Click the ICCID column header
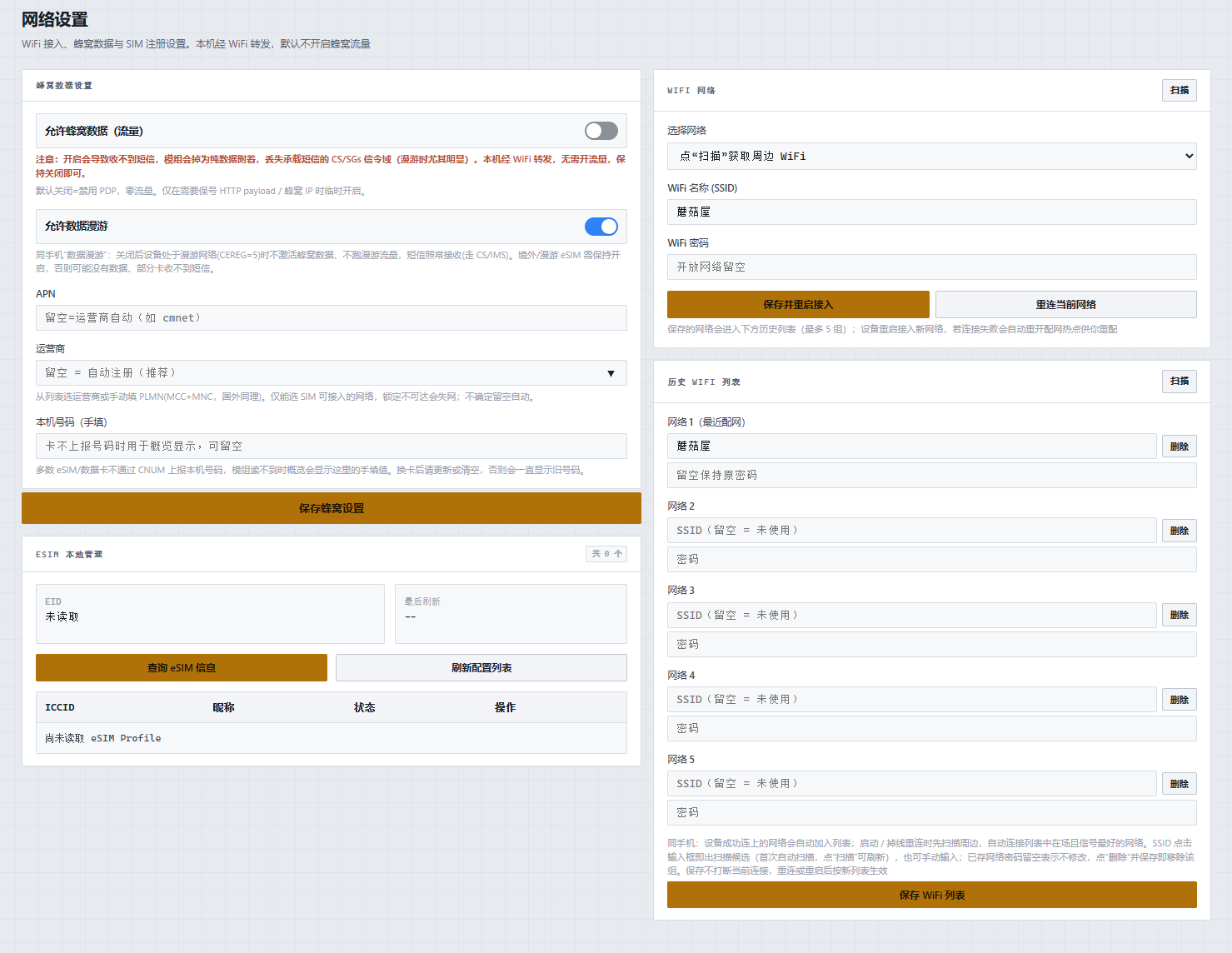The image size is (1232, 953). click(x=60, y=707)
